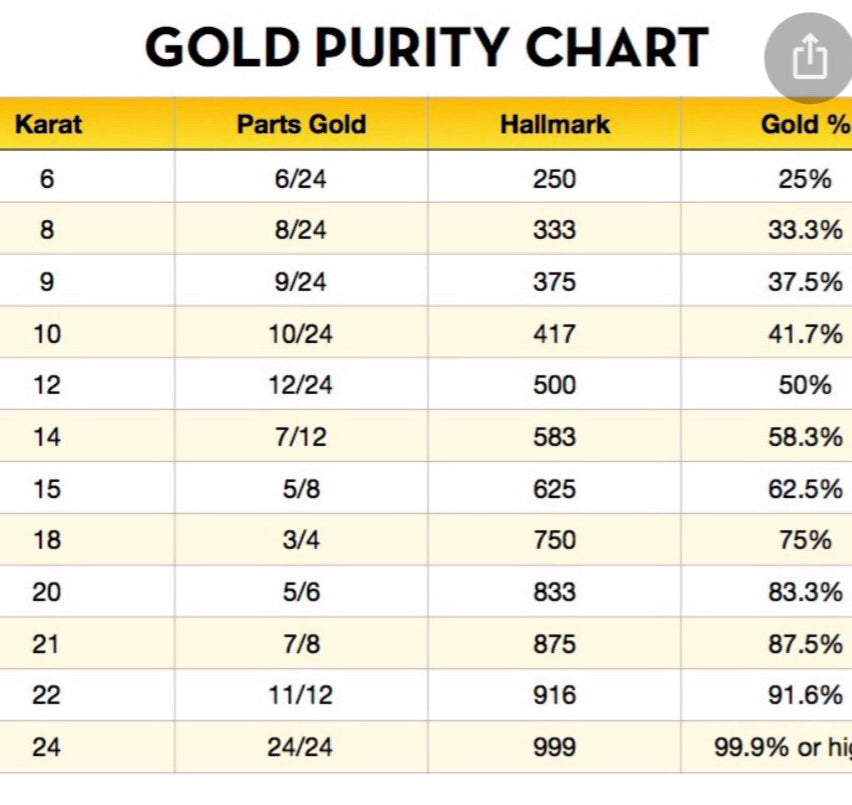Image resolution: width=852 pixels, height=805 pixels.
Task: Select the 91.6% gold percentage cell
Action: coord(805,695)
